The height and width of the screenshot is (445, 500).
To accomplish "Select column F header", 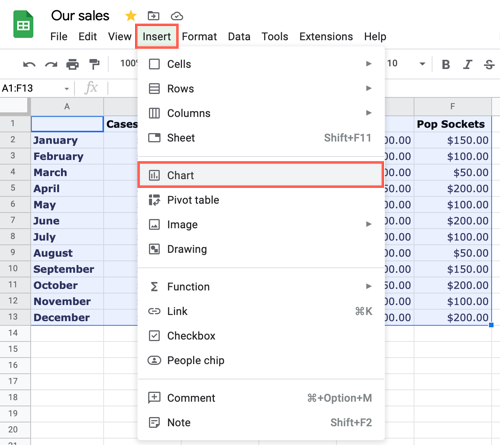I will (x=452, y=106).
